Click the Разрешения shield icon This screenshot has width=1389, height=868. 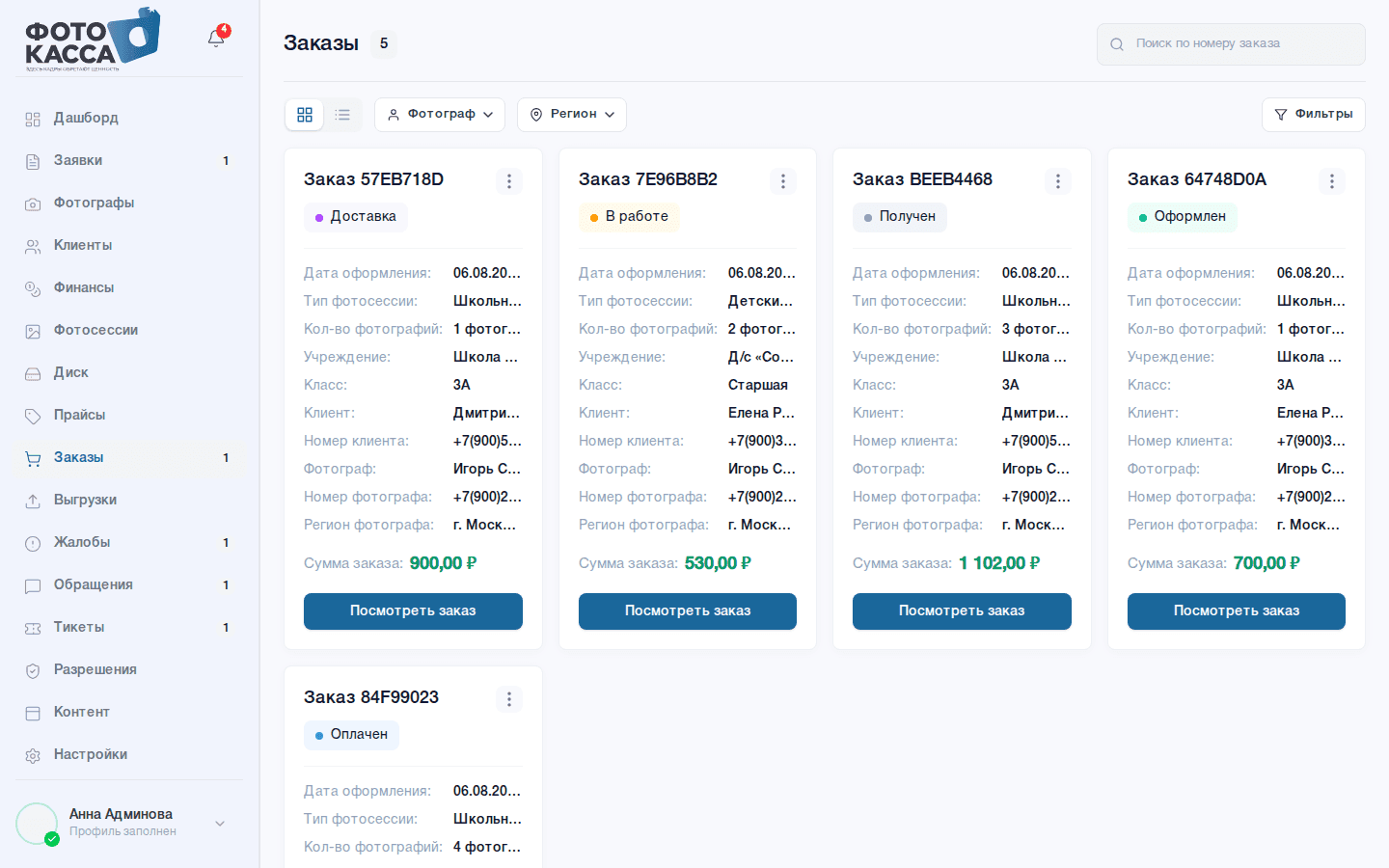33,670
